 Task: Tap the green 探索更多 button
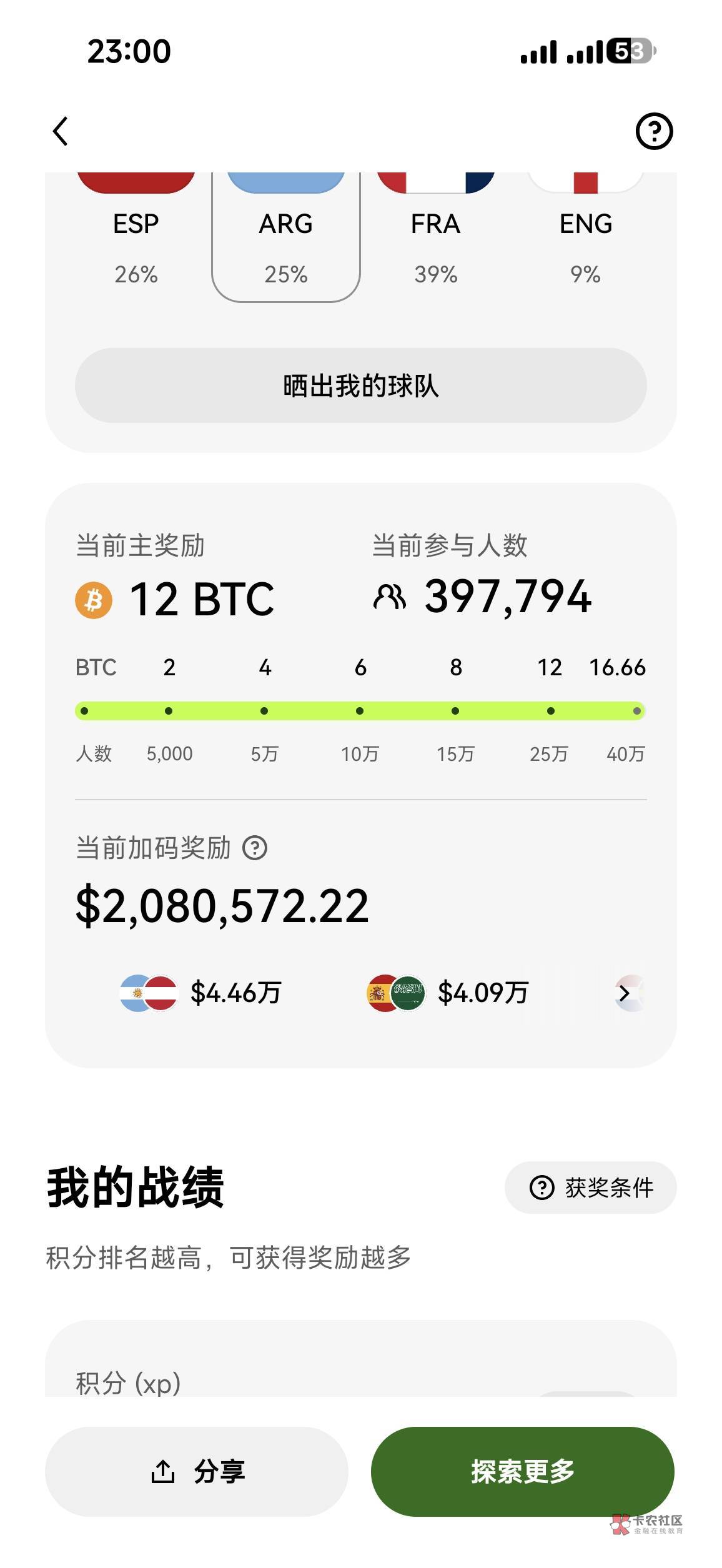click(x=523, y=1471)
